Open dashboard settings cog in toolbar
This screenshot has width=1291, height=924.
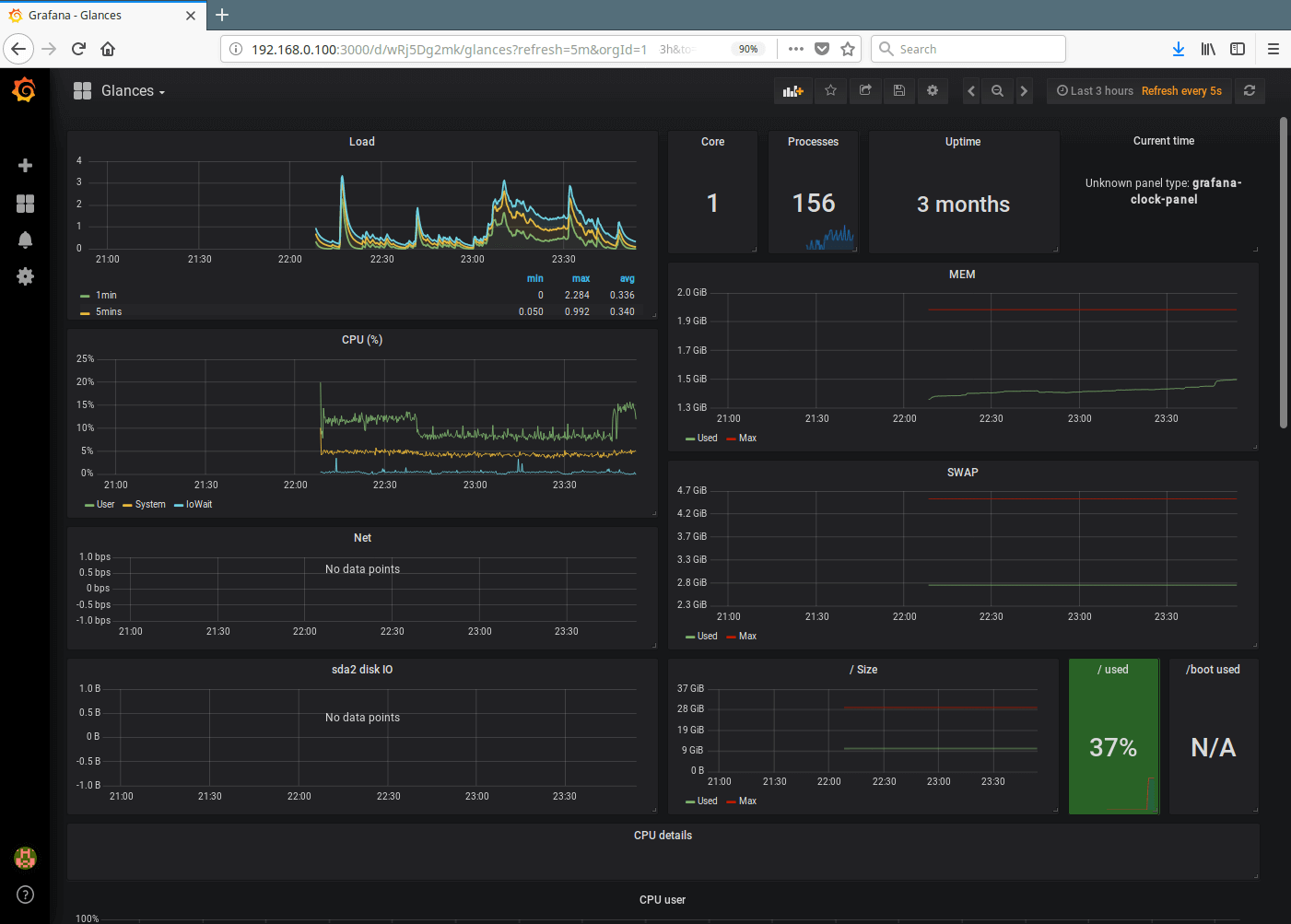[933, 91]
